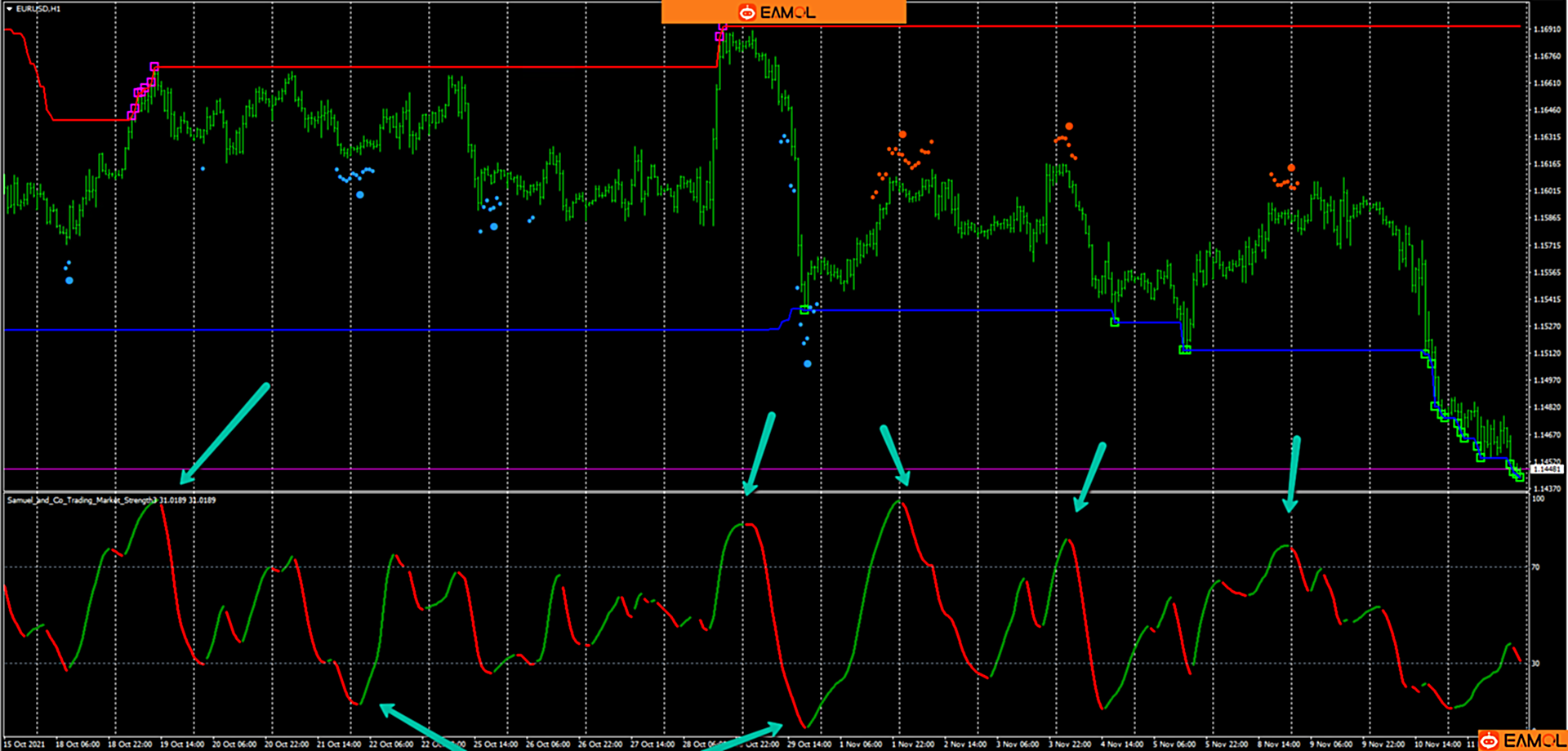Click the 30 level label on the indicator scale
Viewport: 1568px width, 751px height.
1535,664
